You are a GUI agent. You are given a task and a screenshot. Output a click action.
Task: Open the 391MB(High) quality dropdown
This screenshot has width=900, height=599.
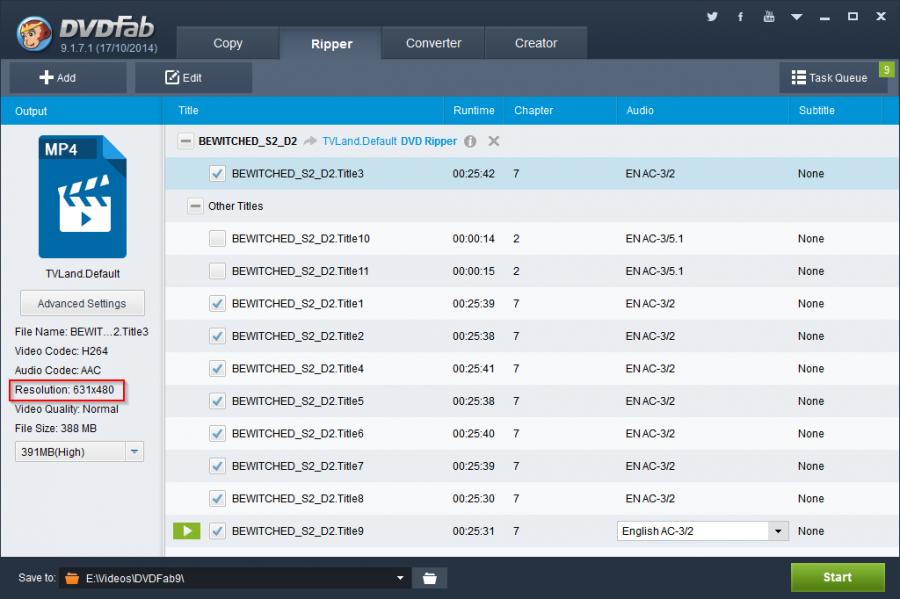tap(79, 452)
